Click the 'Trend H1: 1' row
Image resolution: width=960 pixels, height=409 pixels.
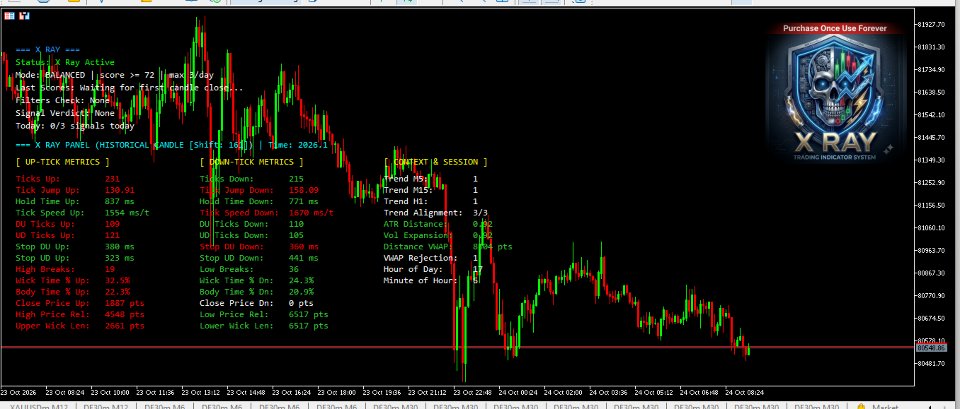click(x=430, y=201)
